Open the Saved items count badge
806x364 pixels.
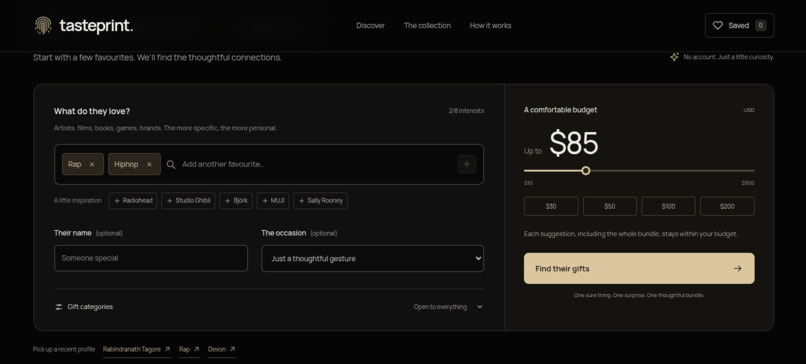pyautogui.click(x=761, y=25)
